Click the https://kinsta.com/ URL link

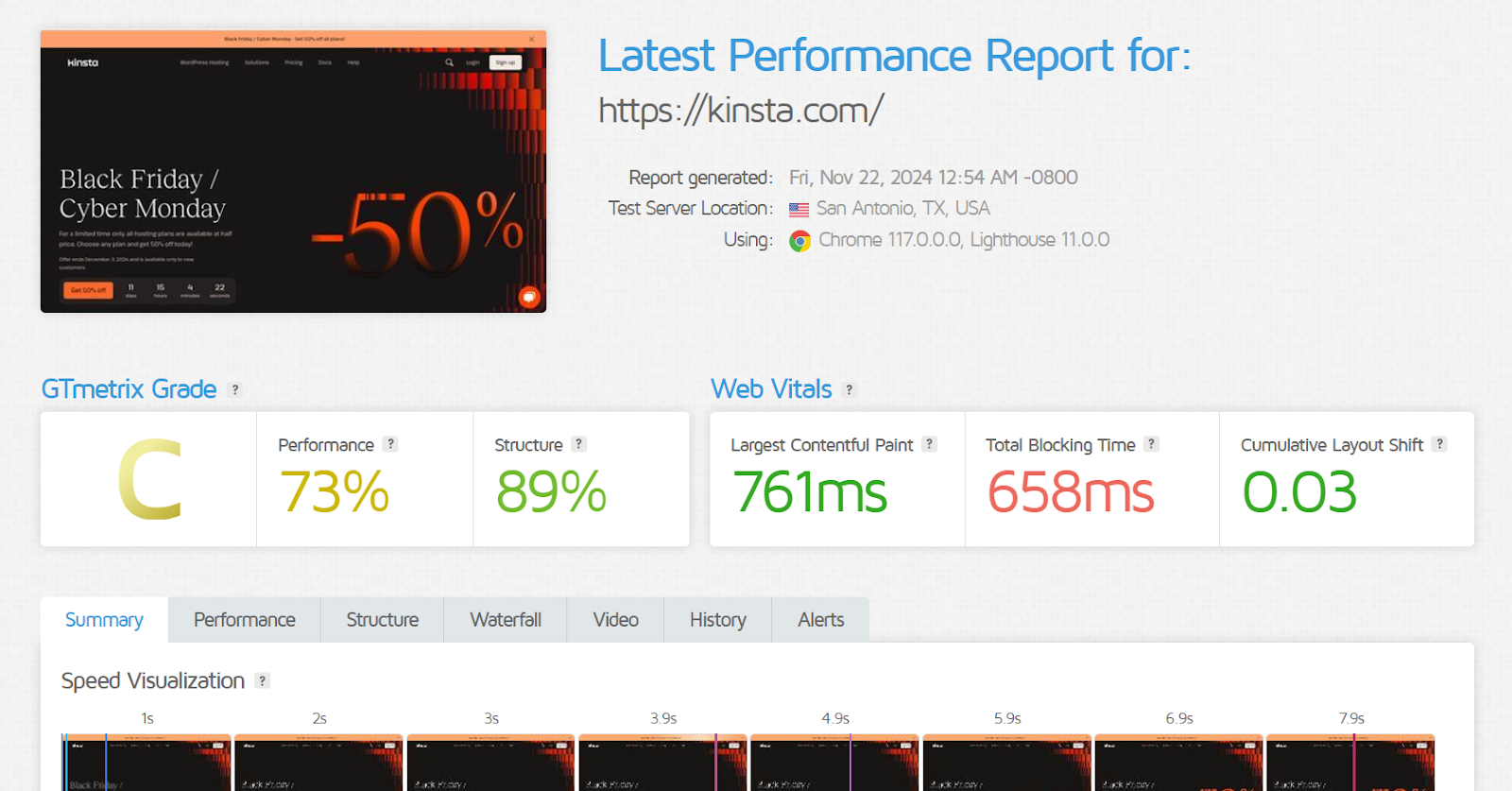tap(741, 111)
